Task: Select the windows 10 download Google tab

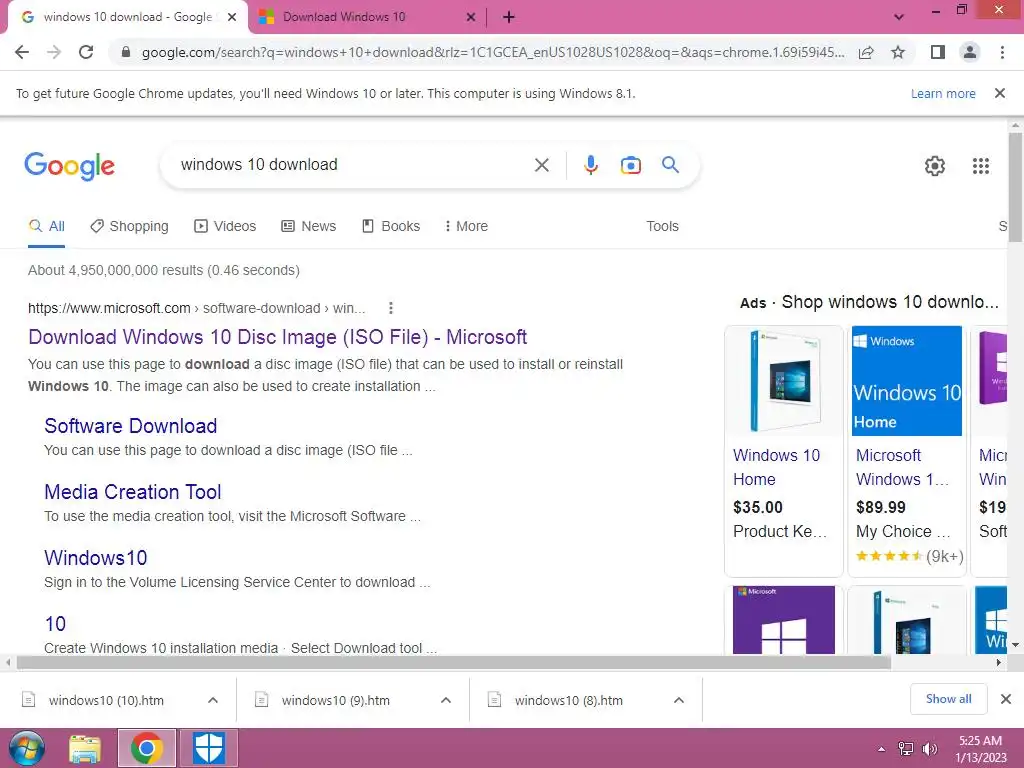Action: pyautogui.click(x=127, y=17)
